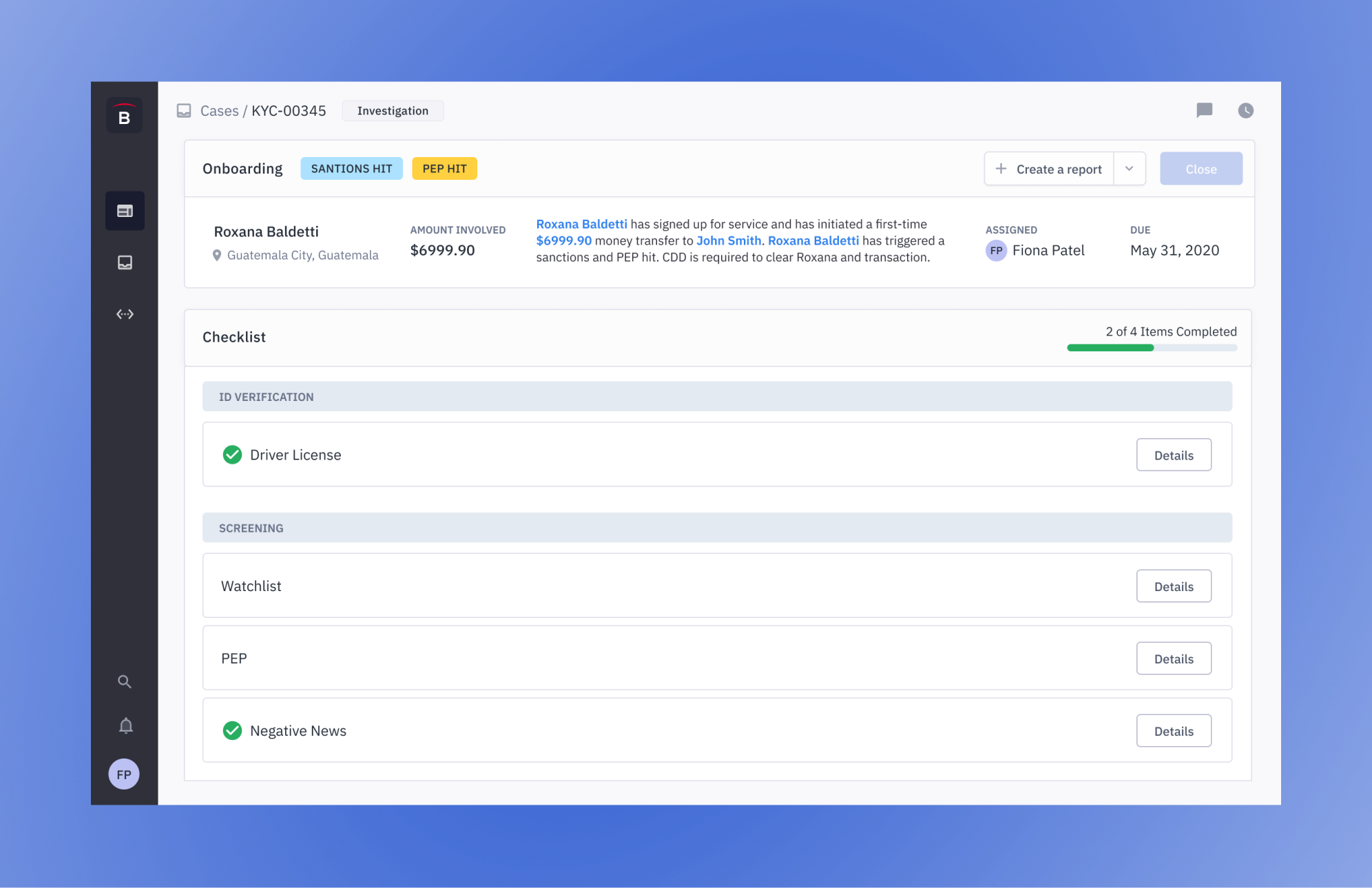Click the FP user avatar in sidebar

click(124, 774)
